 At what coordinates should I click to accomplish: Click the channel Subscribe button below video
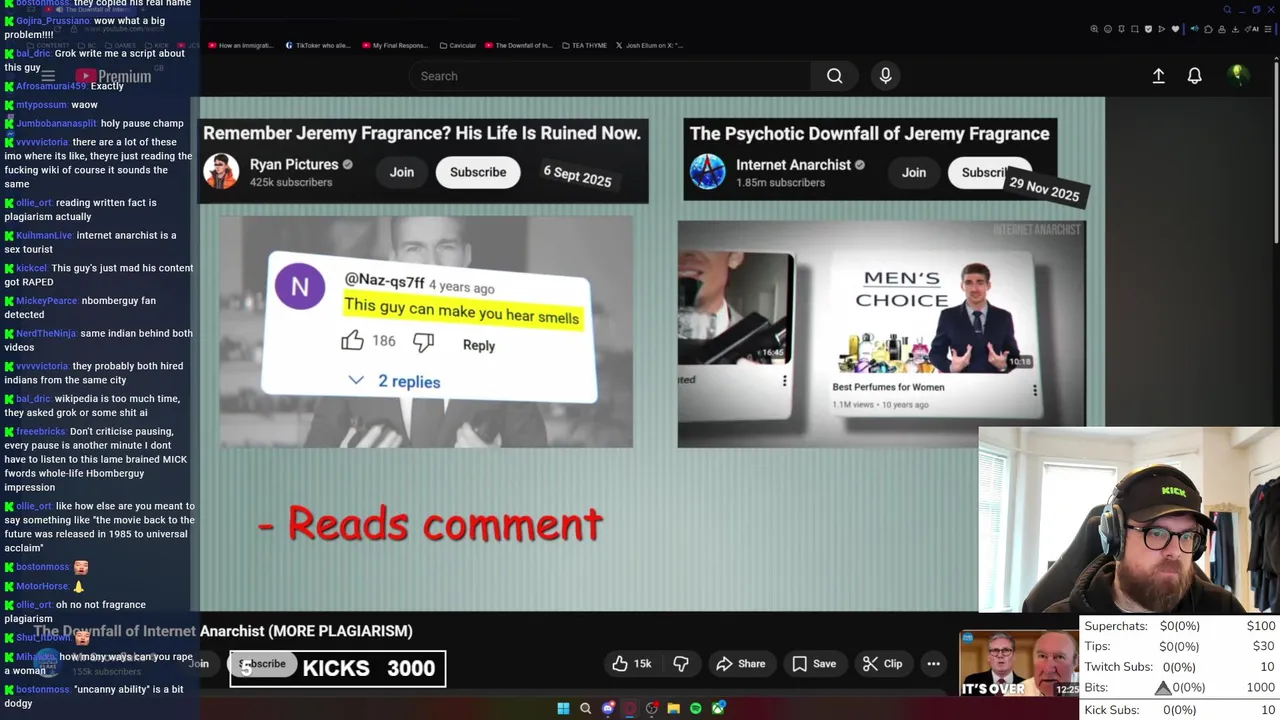(x=263, y=664)
